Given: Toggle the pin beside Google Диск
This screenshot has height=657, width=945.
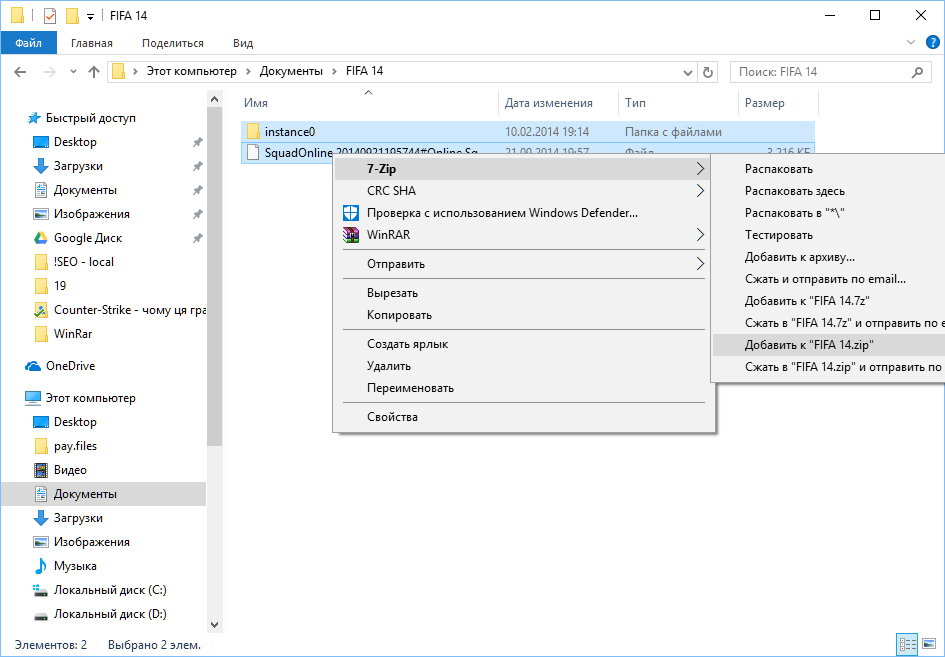Looking at the screenshot, I should click(197, 239).
